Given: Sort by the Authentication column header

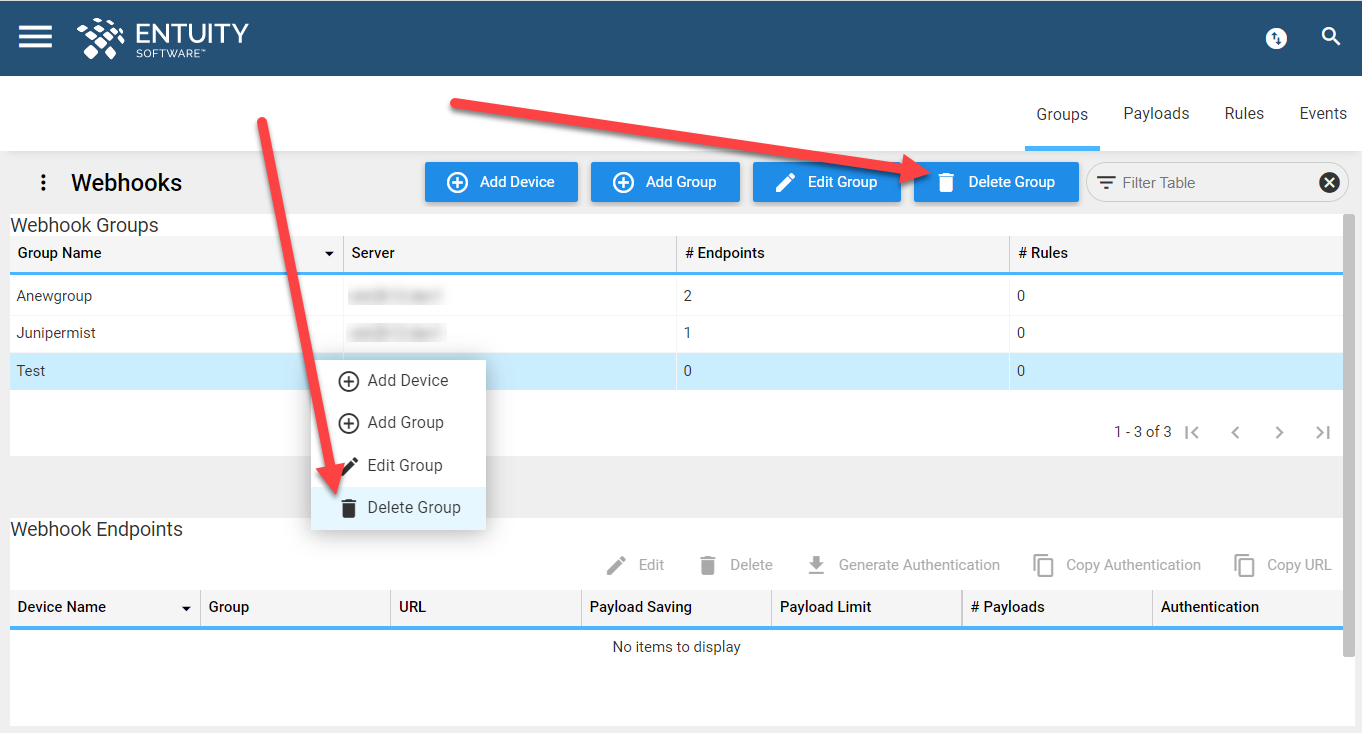Looking at the screenshot, I should [1248, 607].
